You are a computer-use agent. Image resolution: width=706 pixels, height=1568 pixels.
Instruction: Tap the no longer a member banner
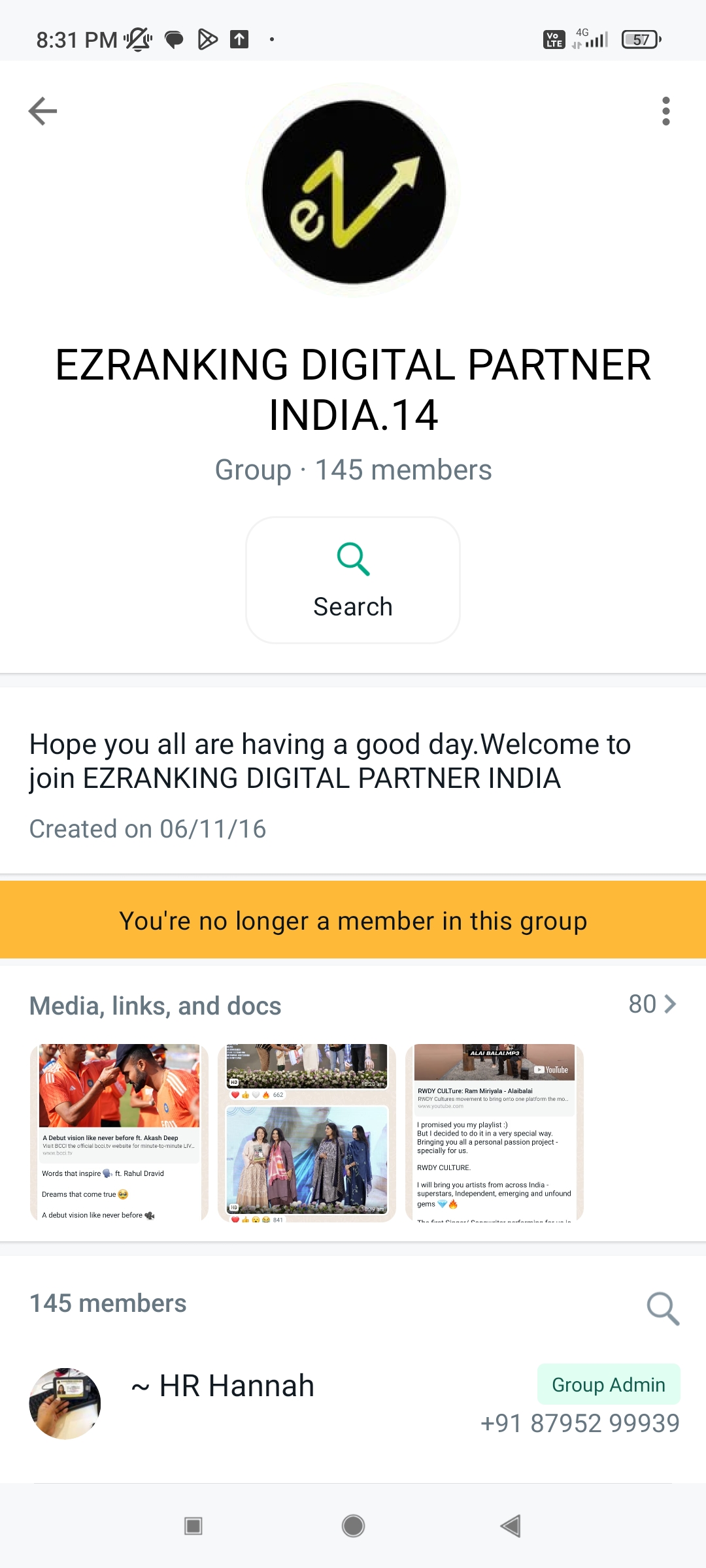coord(353,921)
